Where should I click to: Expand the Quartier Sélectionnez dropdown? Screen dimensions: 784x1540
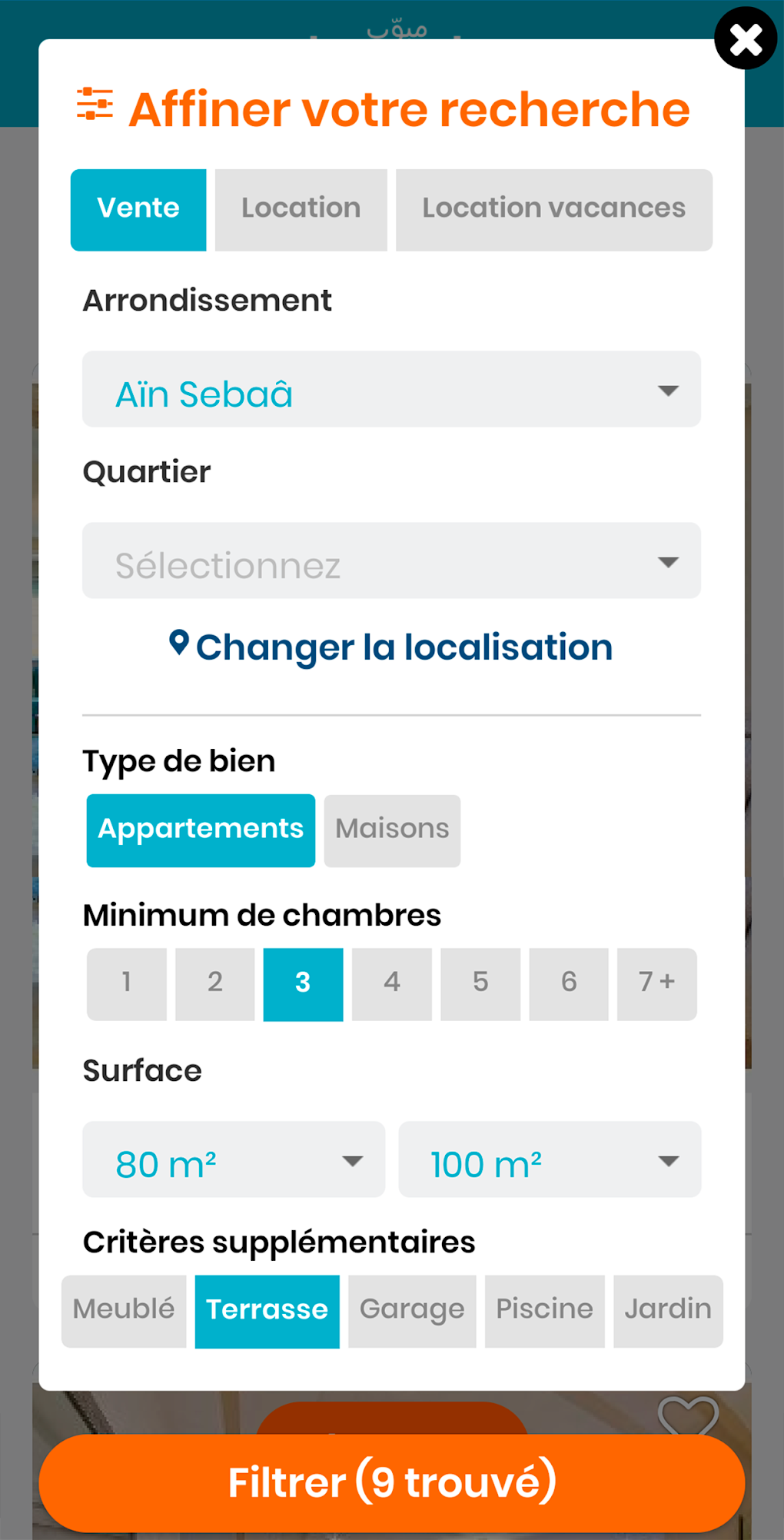[391, 561]
